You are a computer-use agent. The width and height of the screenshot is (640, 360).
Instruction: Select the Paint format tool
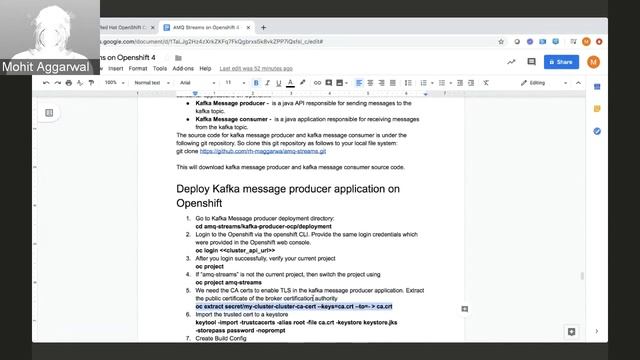click(91, 83)
